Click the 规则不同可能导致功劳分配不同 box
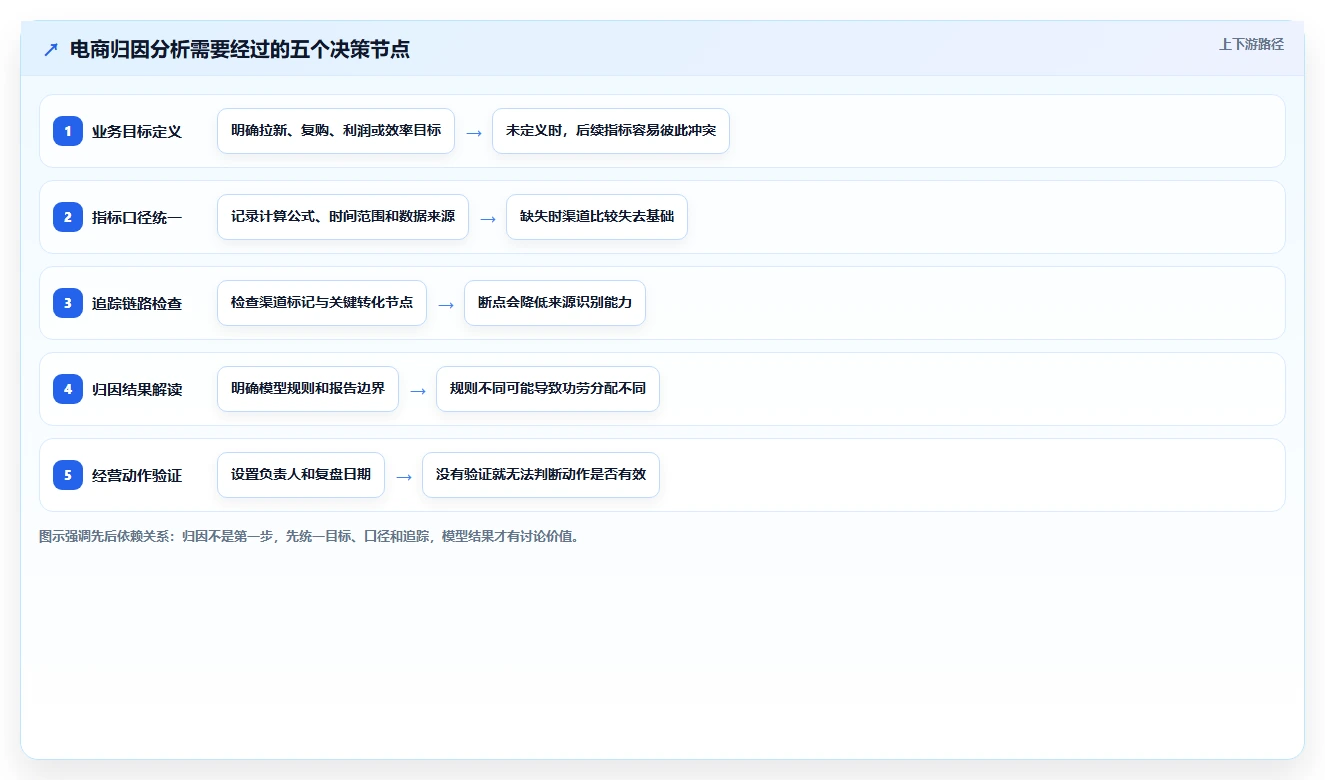1325x780 pixels. click(548, 389)
